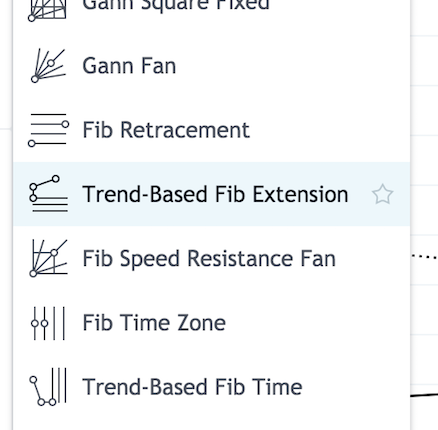Choose the Fib Speed Resistance Fan label

tap(209, 258)
